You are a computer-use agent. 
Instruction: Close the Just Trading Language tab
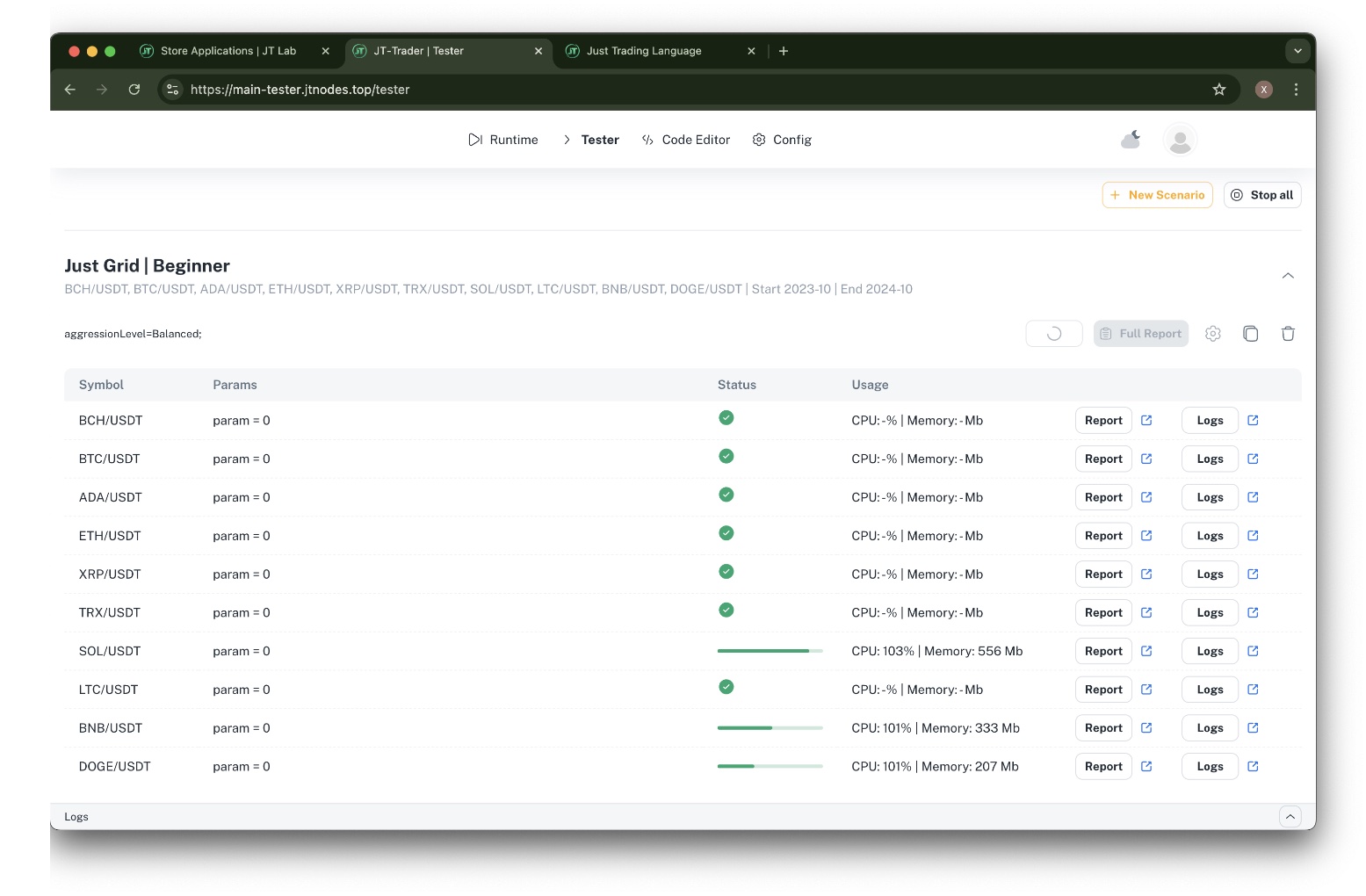click(x=751, y=51)
